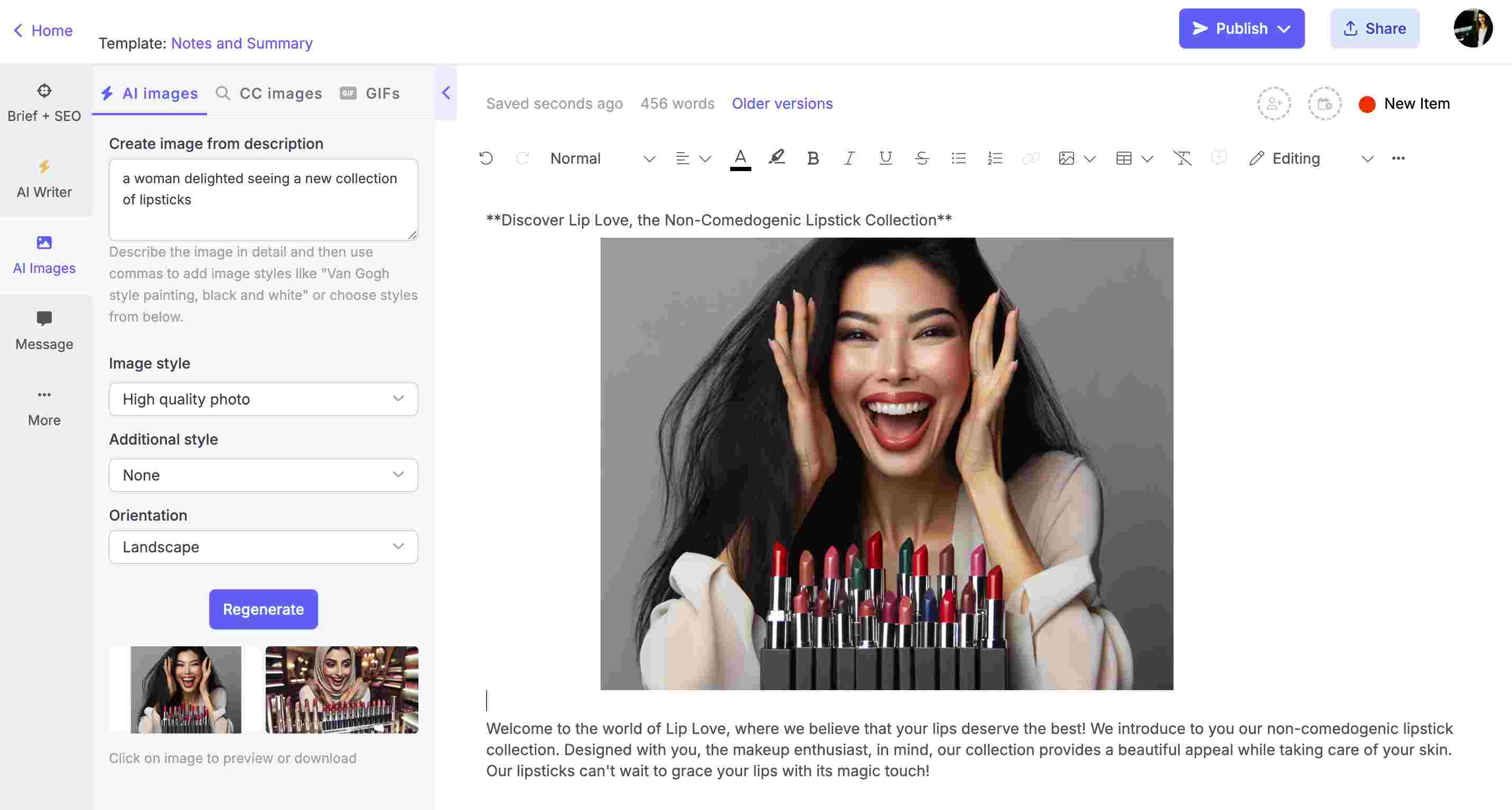1512x810 pixels.
Task: Click the assign user icon
Action: coord(1274,104)
